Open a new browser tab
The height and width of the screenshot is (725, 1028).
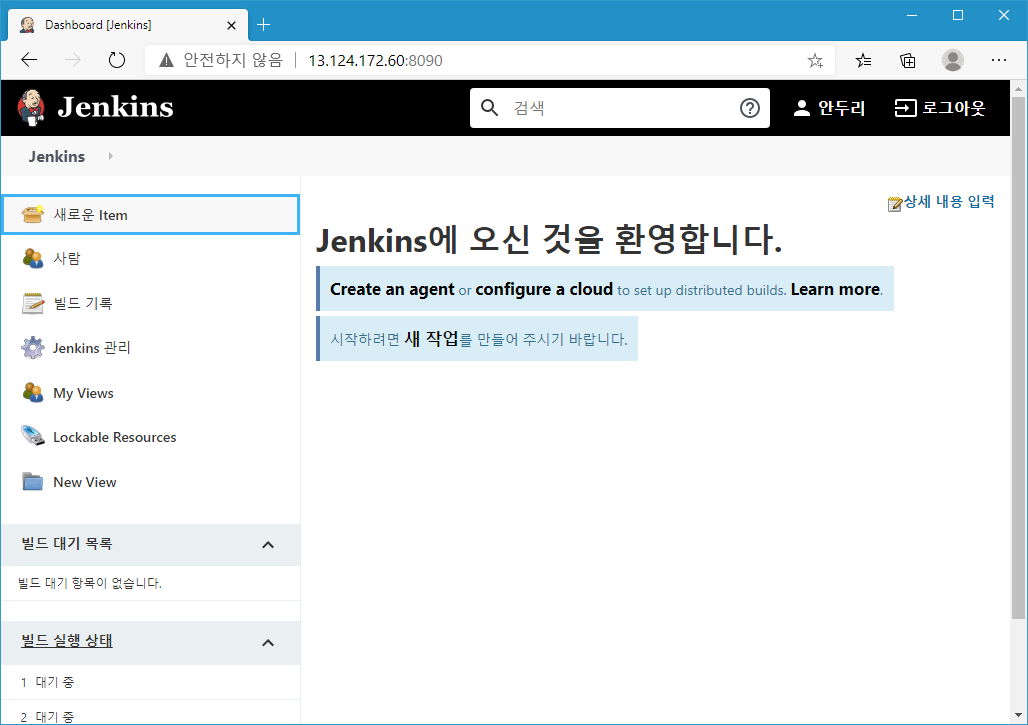264,25
